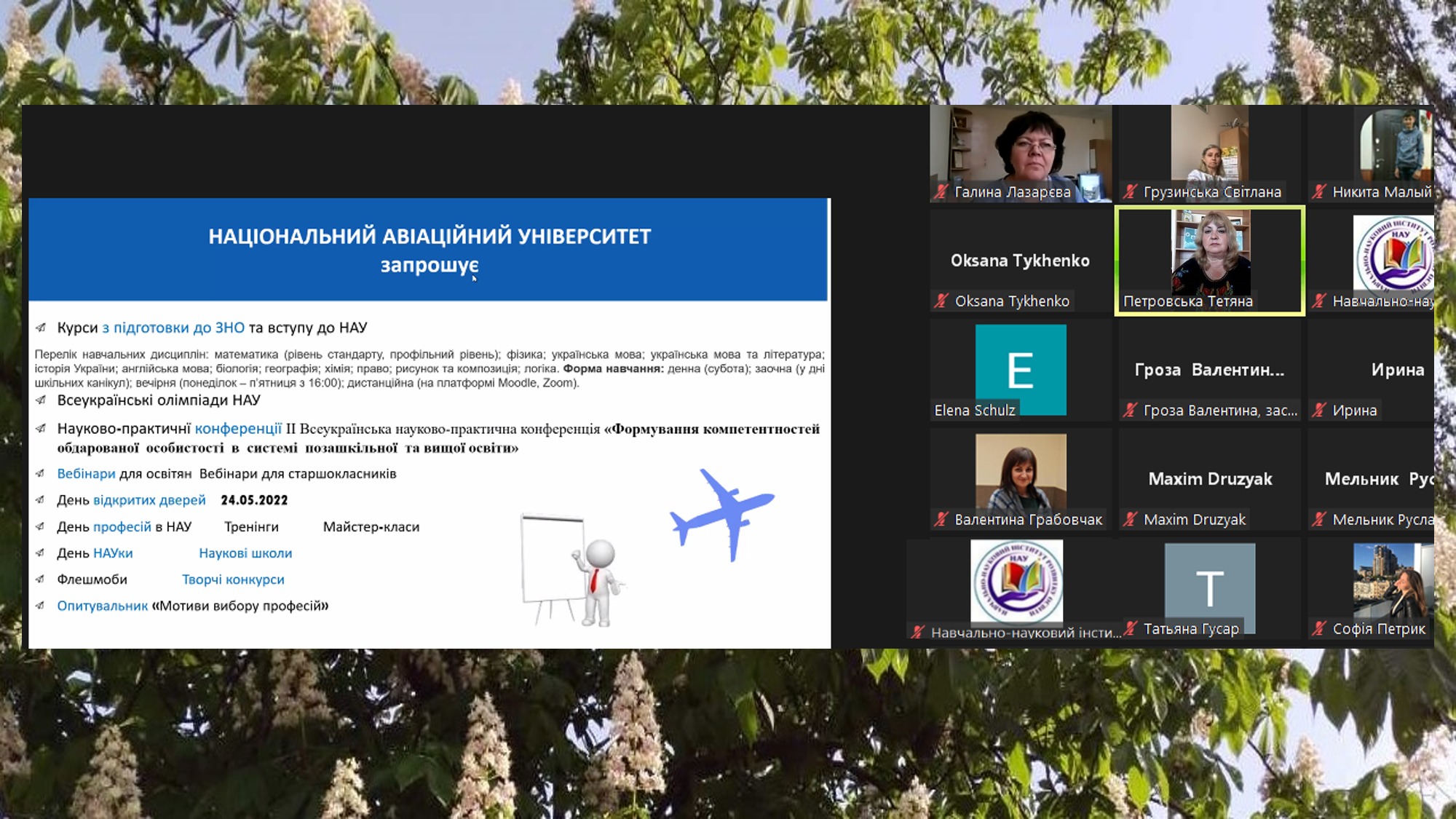This screenshot has width=1456, height=819.
Task: Follow the "Наукові школи" link
Action: (245, 553)
